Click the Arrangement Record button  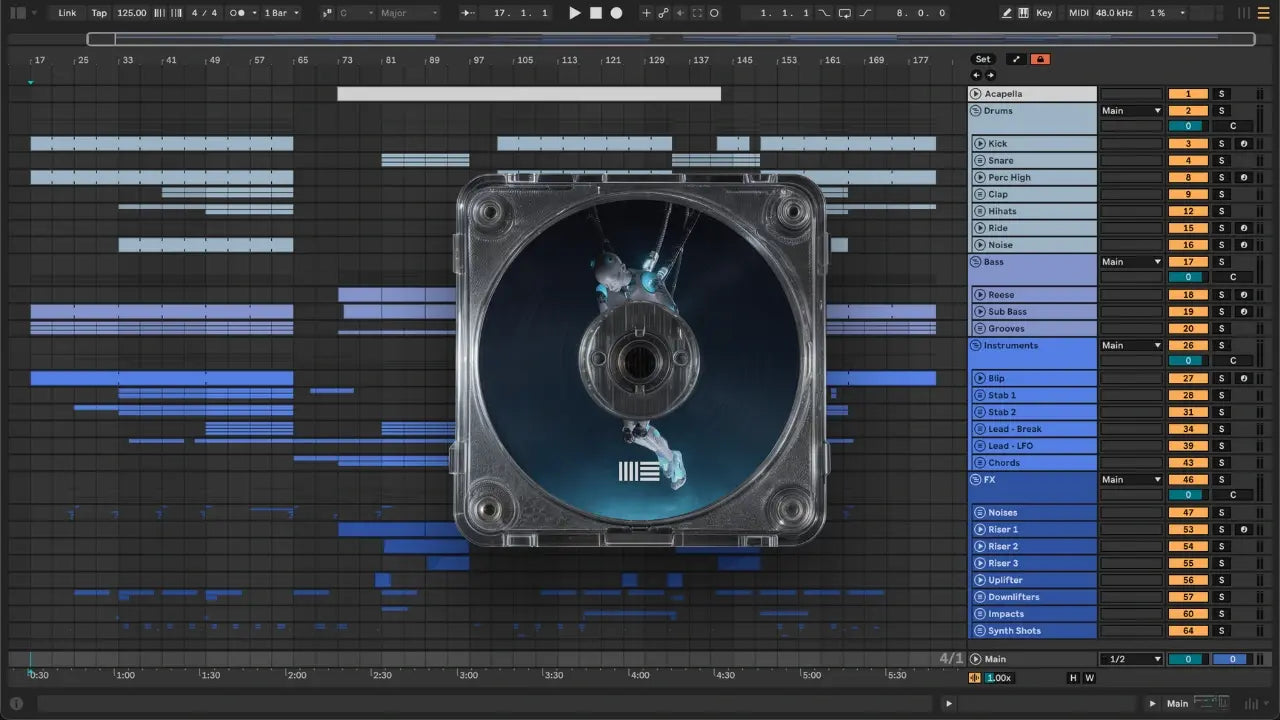[616, 13]
